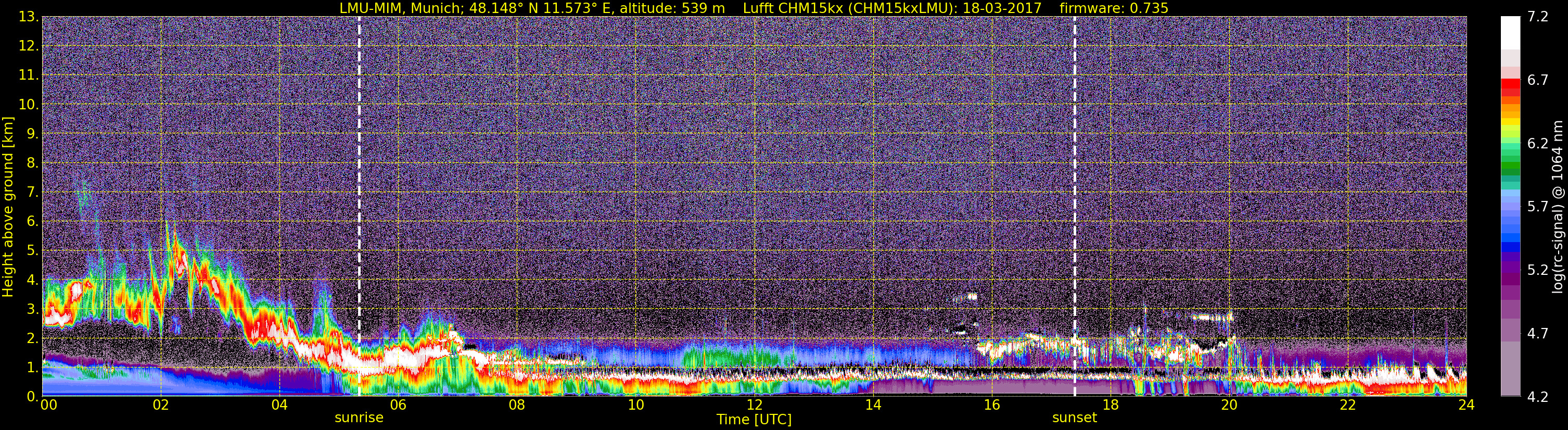Viewport: 1568px width, 430px height.
Task: Click the green band of the colorbar
Action: 1510,165
